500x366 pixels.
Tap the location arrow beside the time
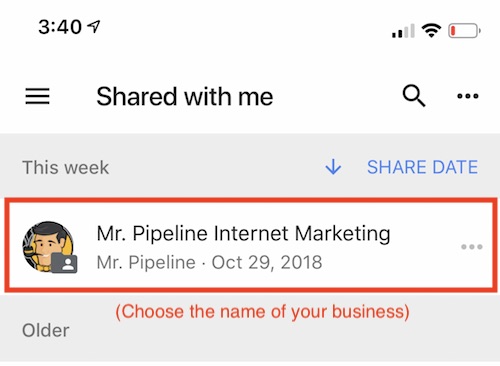click(94, 26)
